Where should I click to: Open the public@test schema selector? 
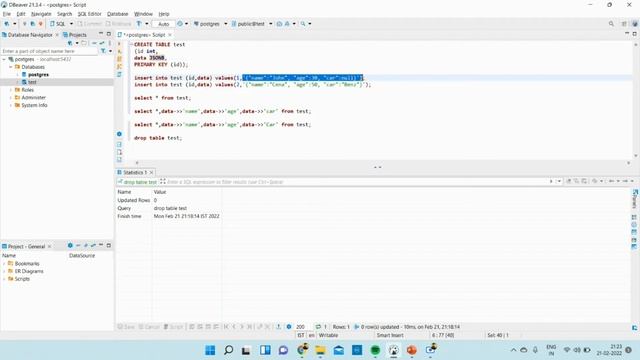coord(251,24)
